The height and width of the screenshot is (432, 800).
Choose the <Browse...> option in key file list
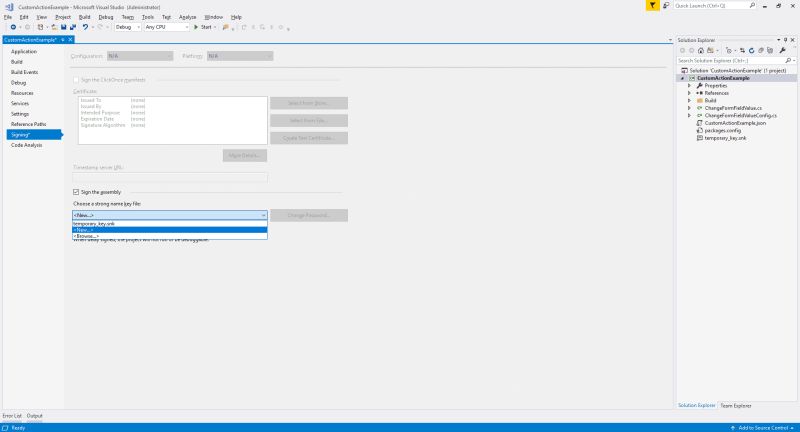[x=169, y=236]
